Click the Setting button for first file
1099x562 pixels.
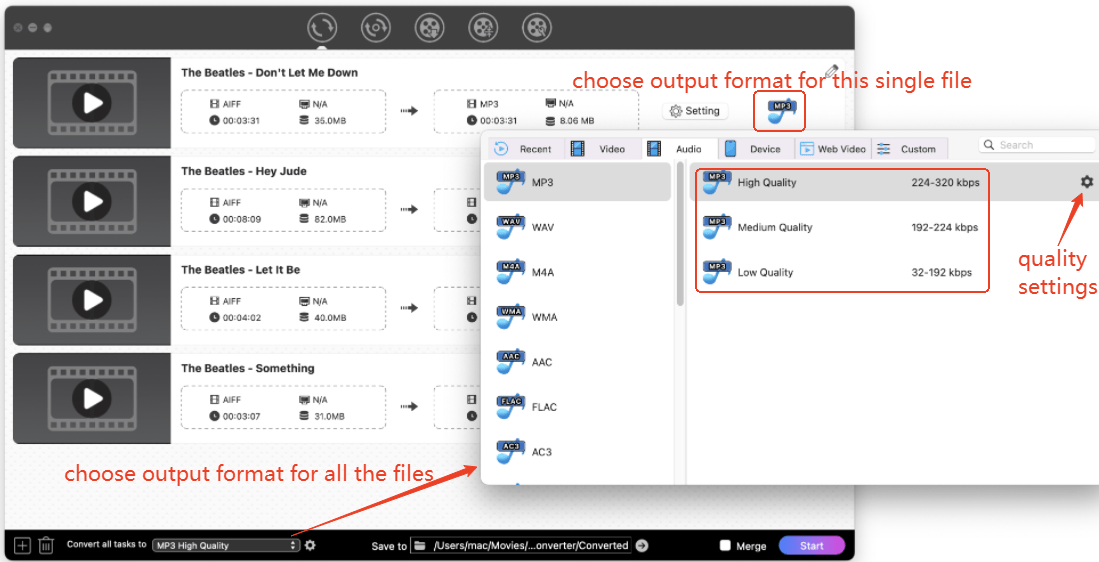(694, 111)
